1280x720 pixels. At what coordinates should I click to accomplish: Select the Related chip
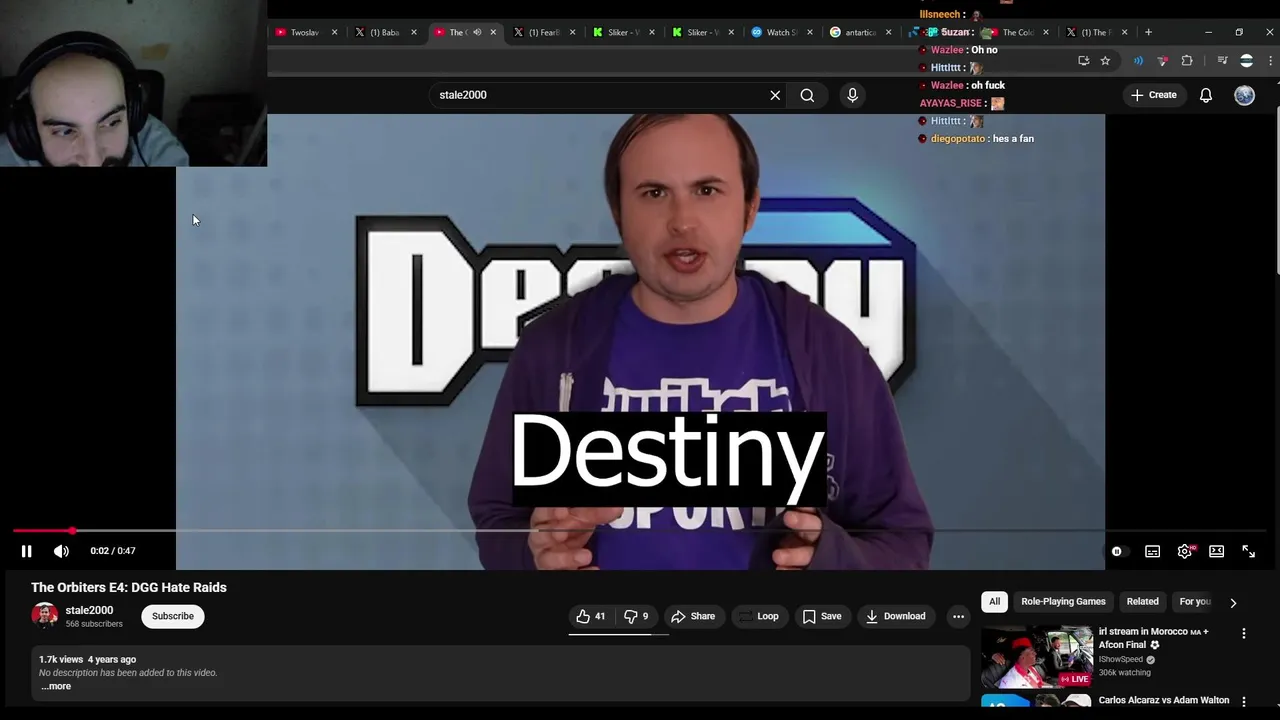pos(1142,601)
